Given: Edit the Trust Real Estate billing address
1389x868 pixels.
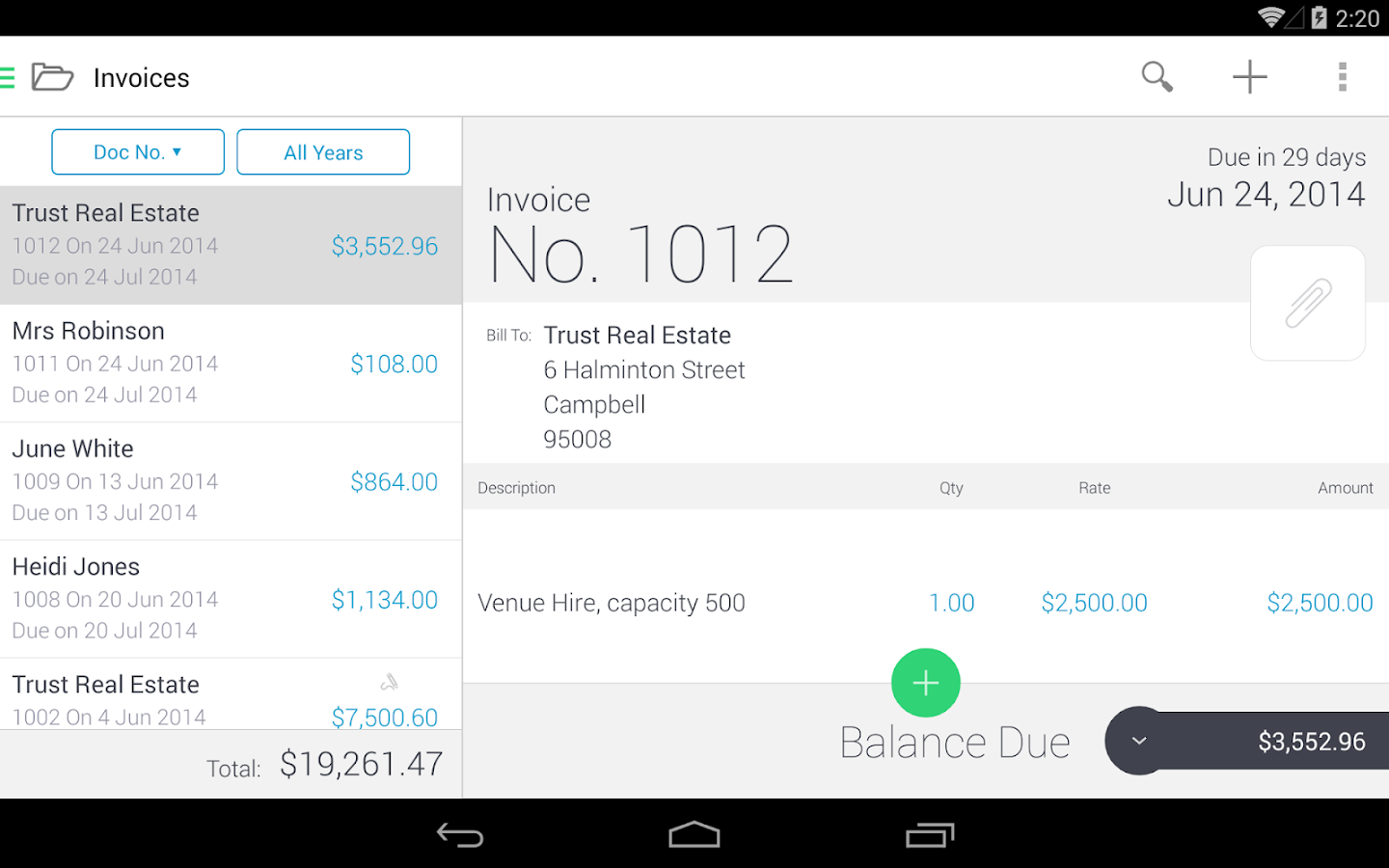Looking at the screenshot, I should [643, 386].
